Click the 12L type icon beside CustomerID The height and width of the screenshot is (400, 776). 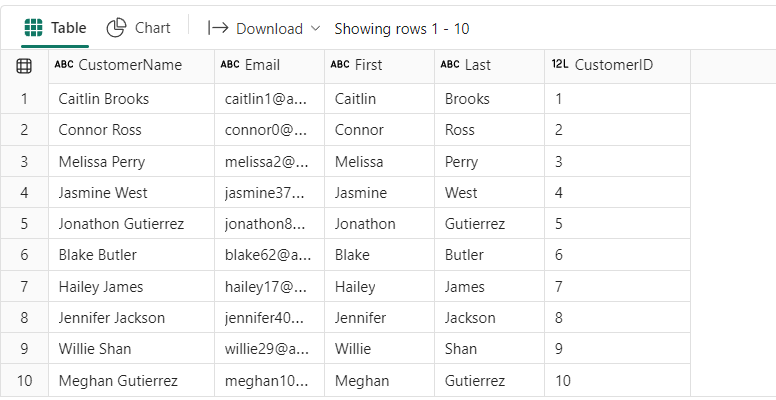[560, 64]
